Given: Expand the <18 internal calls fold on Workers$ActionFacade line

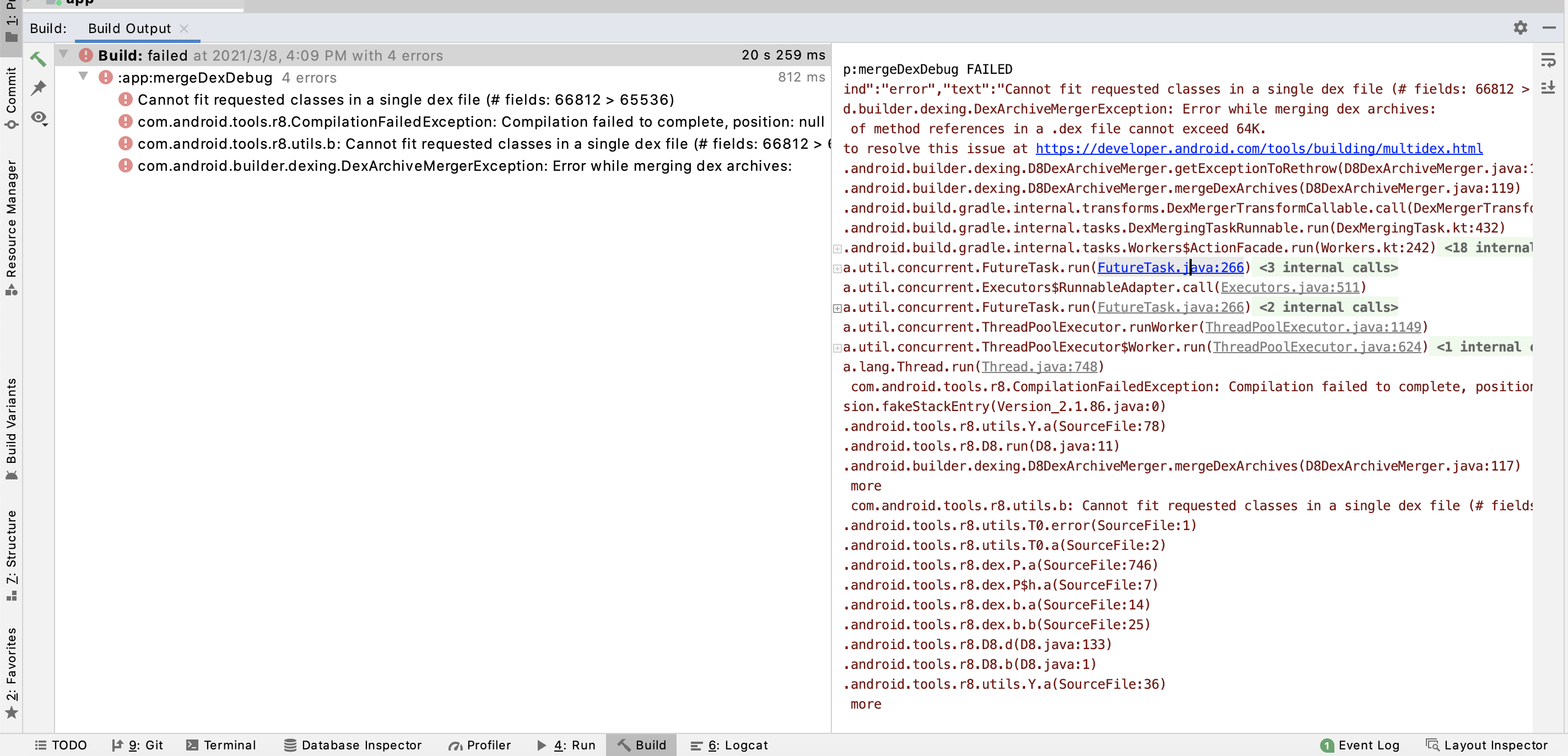Looking at the screenshot, I should pyautogui.click(x=837, y=249).
